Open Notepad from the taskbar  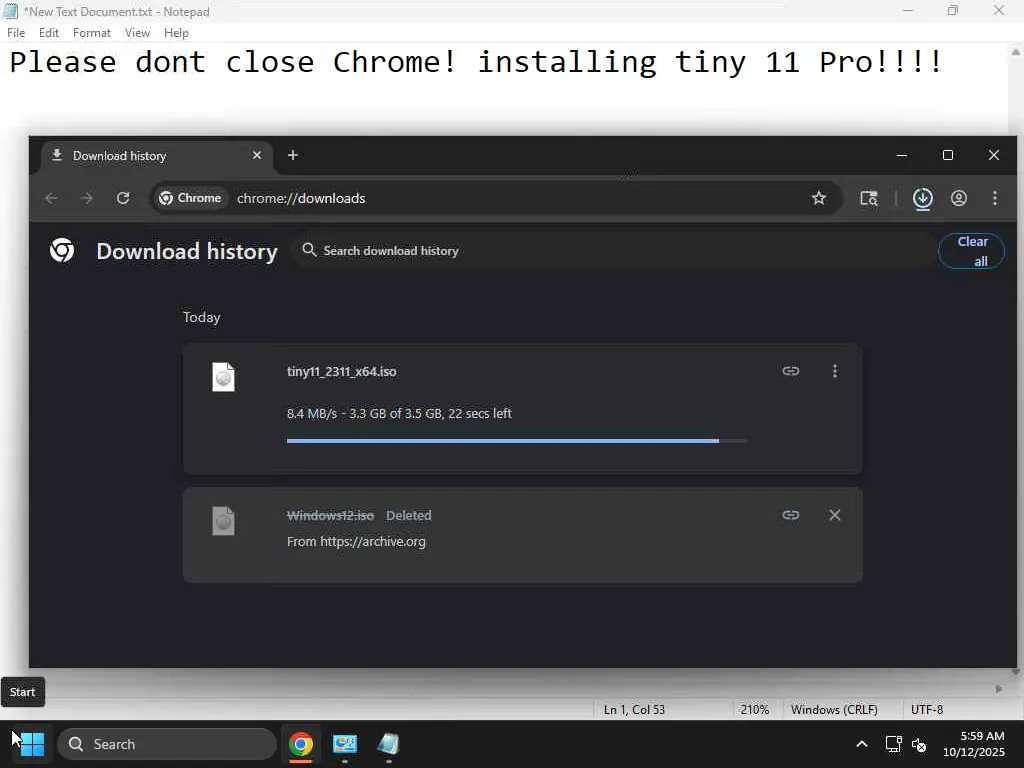(388, 744)
